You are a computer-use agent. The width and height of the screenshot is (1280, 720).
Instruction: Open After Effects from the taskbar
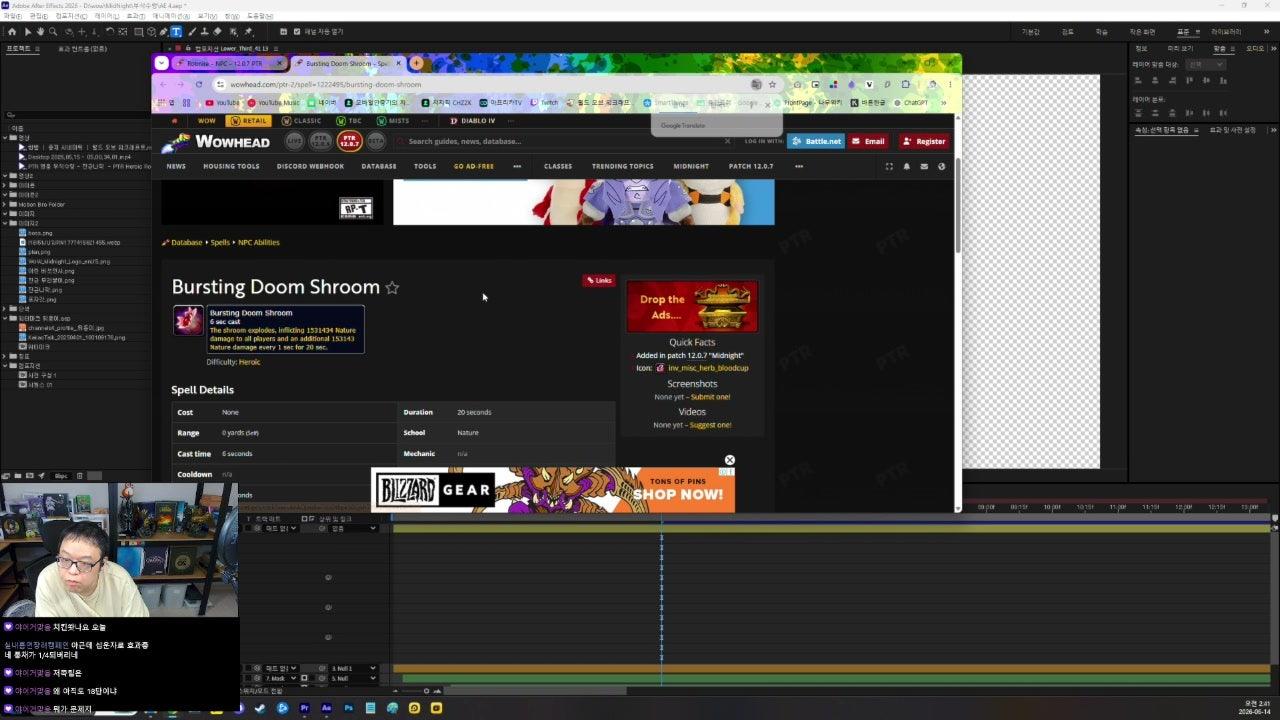click(326, 708)
